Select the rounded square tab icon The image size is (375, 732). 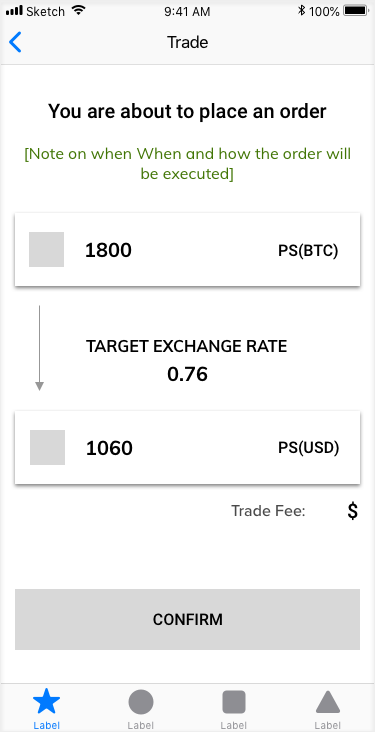click(x=234, y=703)
